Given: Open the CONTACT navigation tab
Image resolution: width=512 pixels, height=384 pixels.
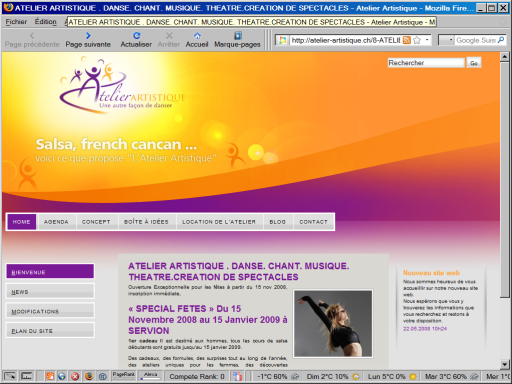Looking at the screenshot, I should pos(313,222).
